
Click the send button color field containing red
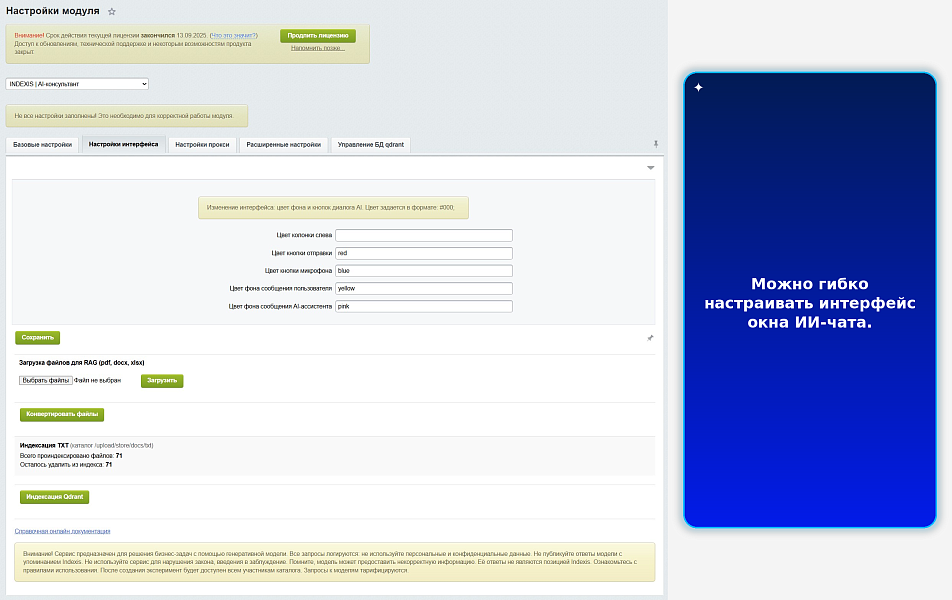(x=424, y=253)
